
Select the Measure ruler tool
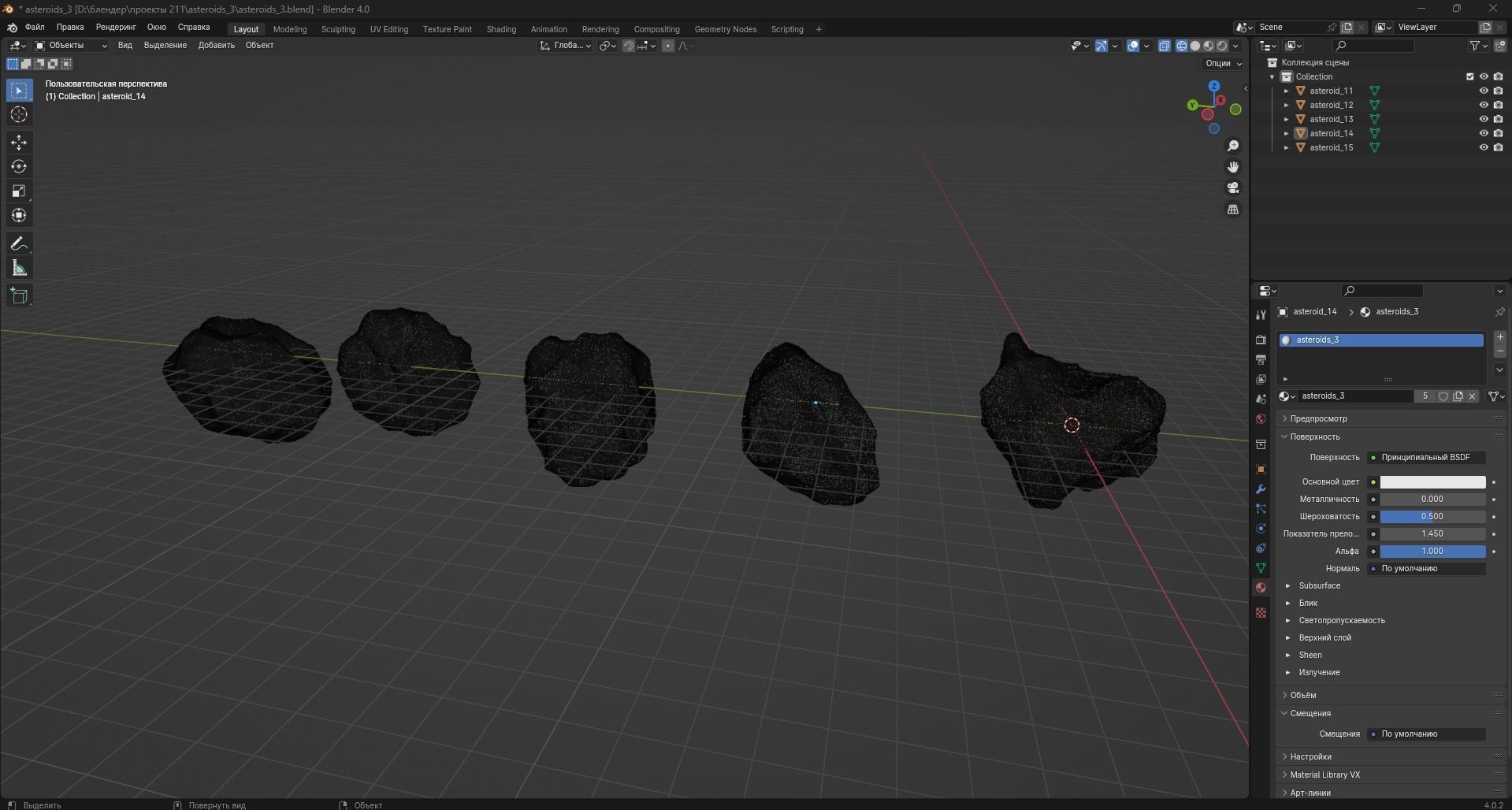(19, 269)
